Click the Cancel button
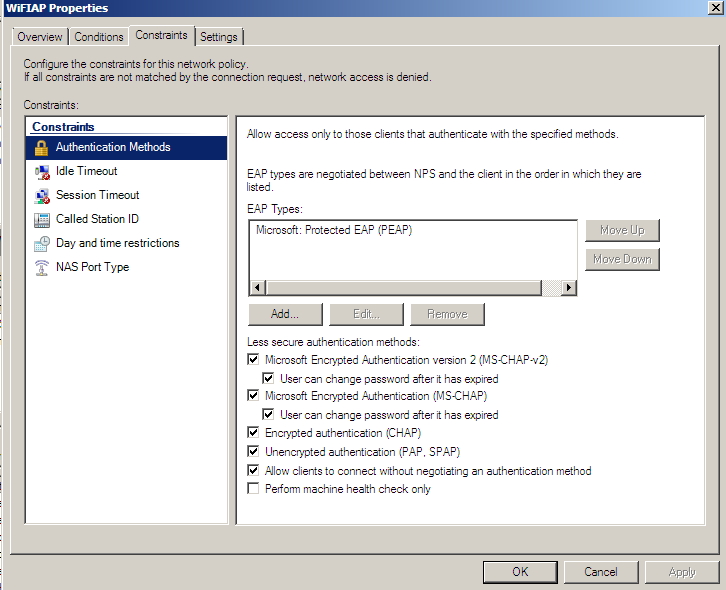The height and width of the screenshot is (590, 726). pyautogui.click(x=600, y=572)
